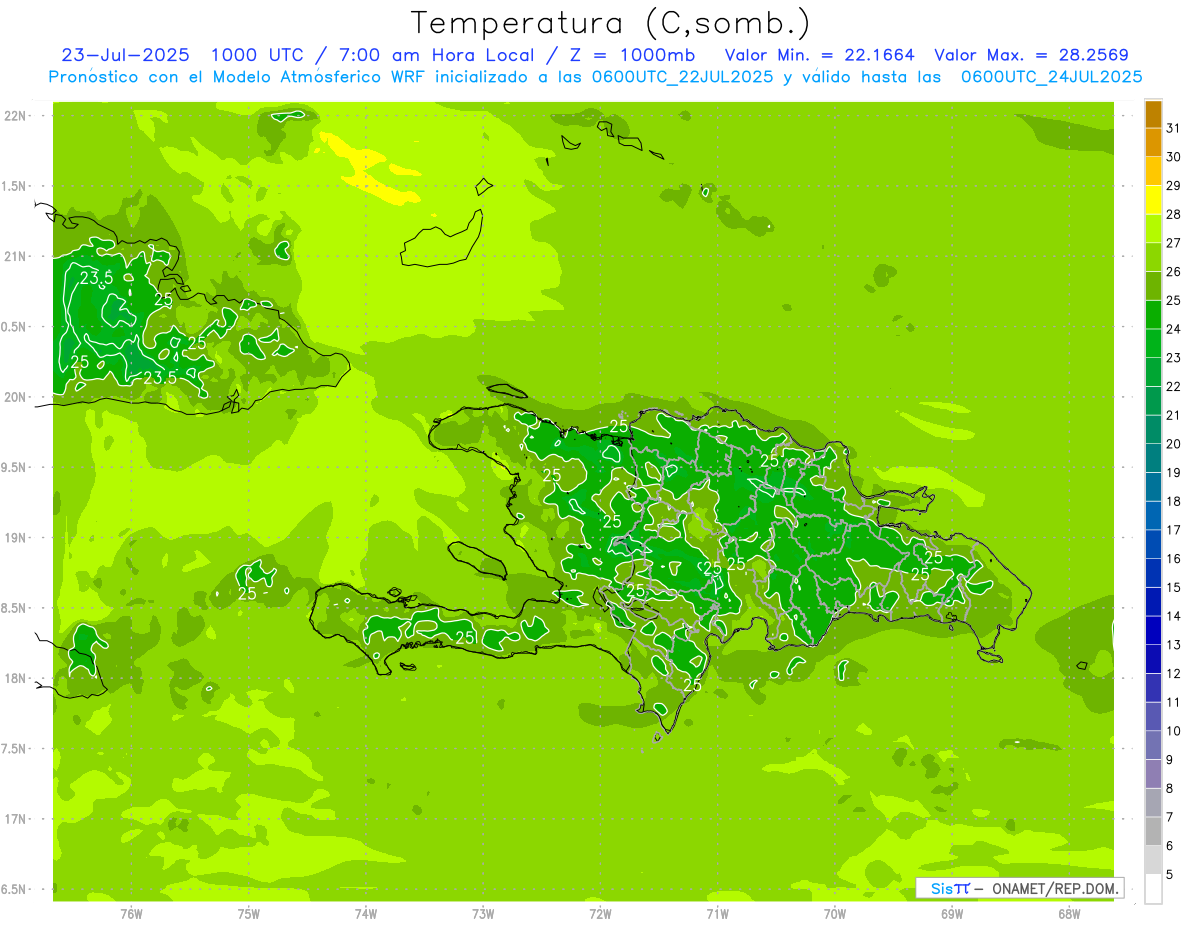The image size is (1200, 927).
Task: Click the '22N' latitude axis label
Action: click(x=14, y=116)
